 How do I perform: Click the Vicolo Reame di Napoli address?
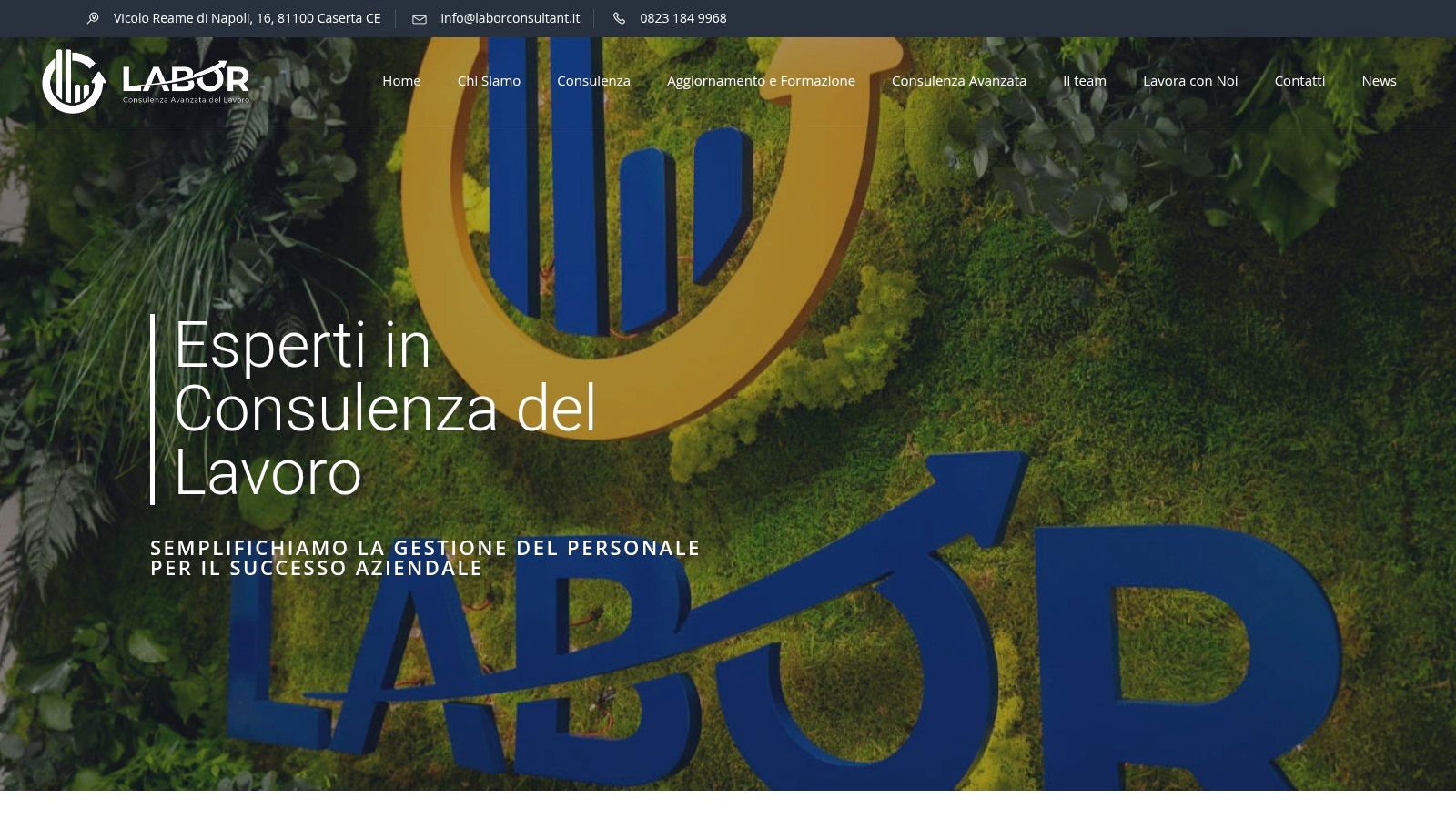click(x=248, y=18)
